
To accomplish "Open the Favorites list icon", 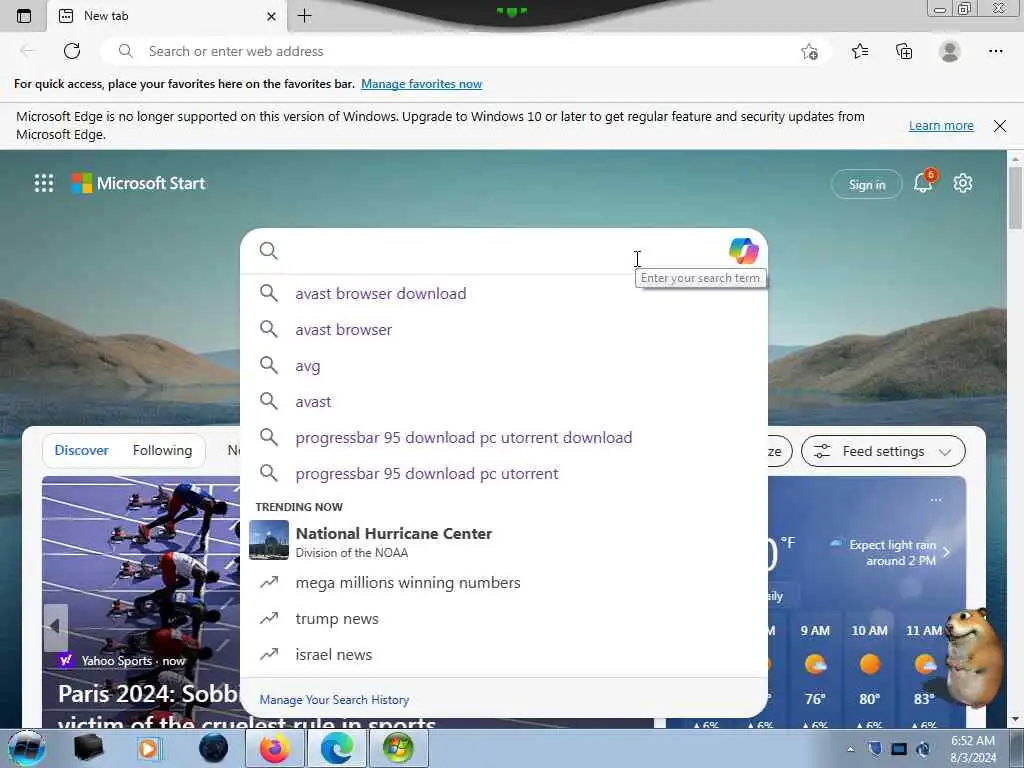I will tap(860, 51).
